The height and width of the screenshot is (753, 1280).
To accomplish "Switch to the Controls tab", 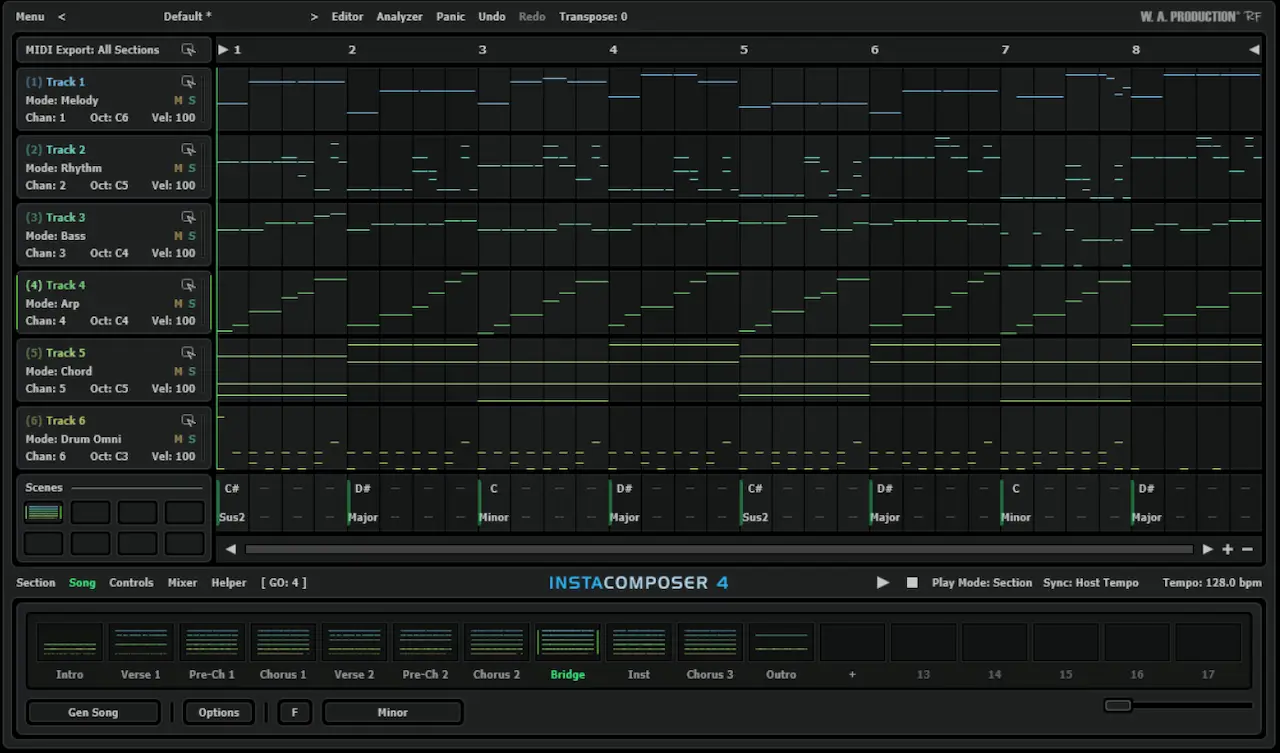I will pyautogui.click(x=131, y=582).
